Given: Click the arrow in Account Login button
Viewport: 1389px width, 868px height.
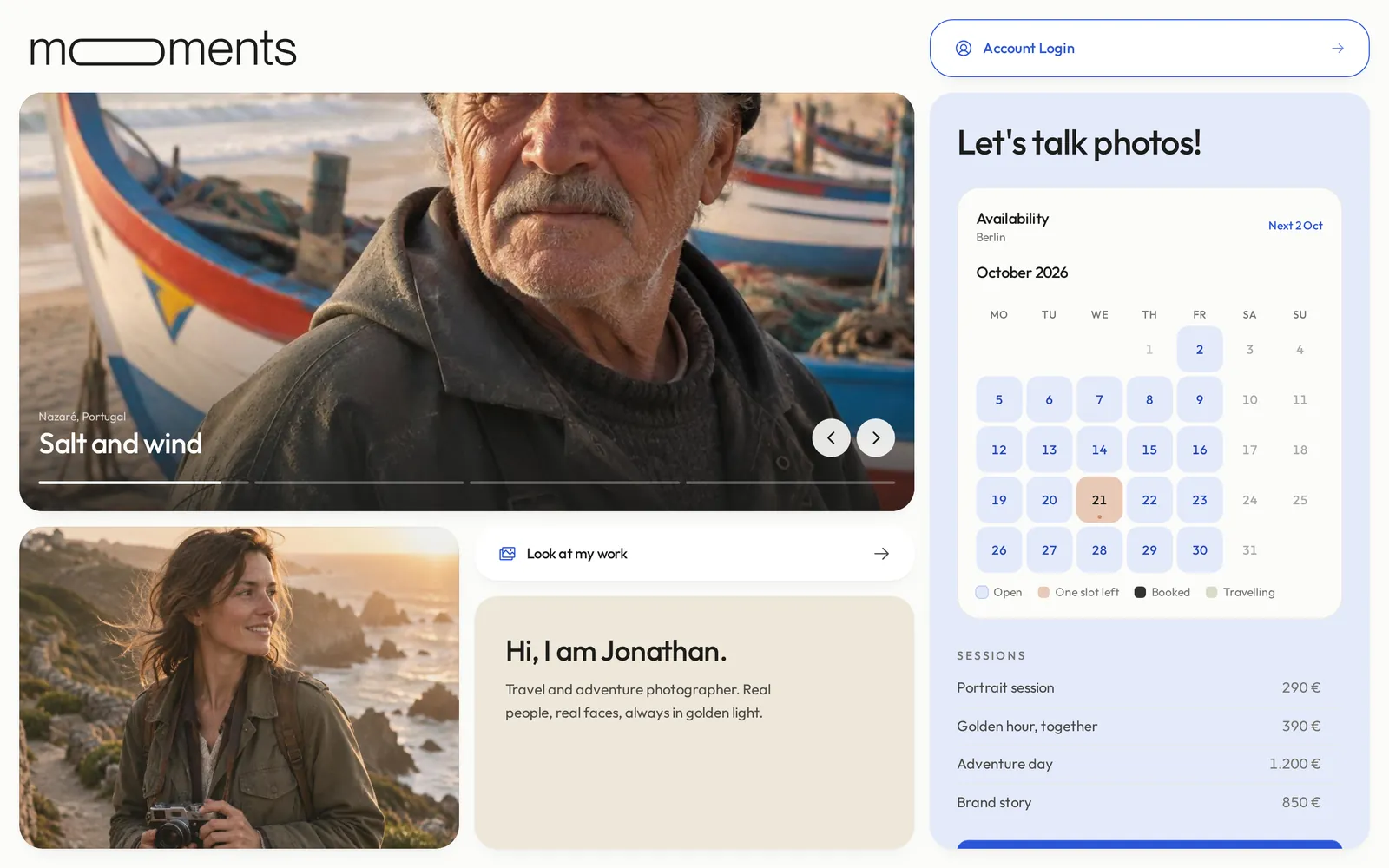Looking at the screenshot, I should 1338,49.
